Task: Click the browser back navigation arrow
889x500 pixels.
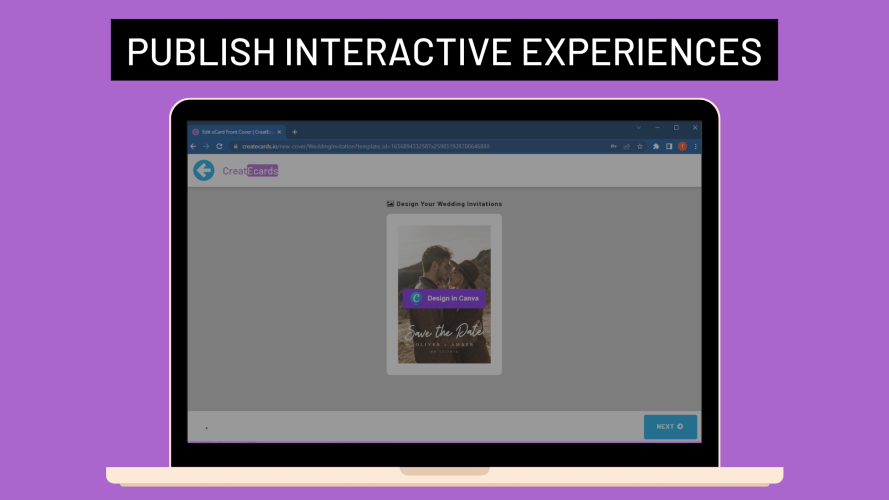Action: [193, 146]
